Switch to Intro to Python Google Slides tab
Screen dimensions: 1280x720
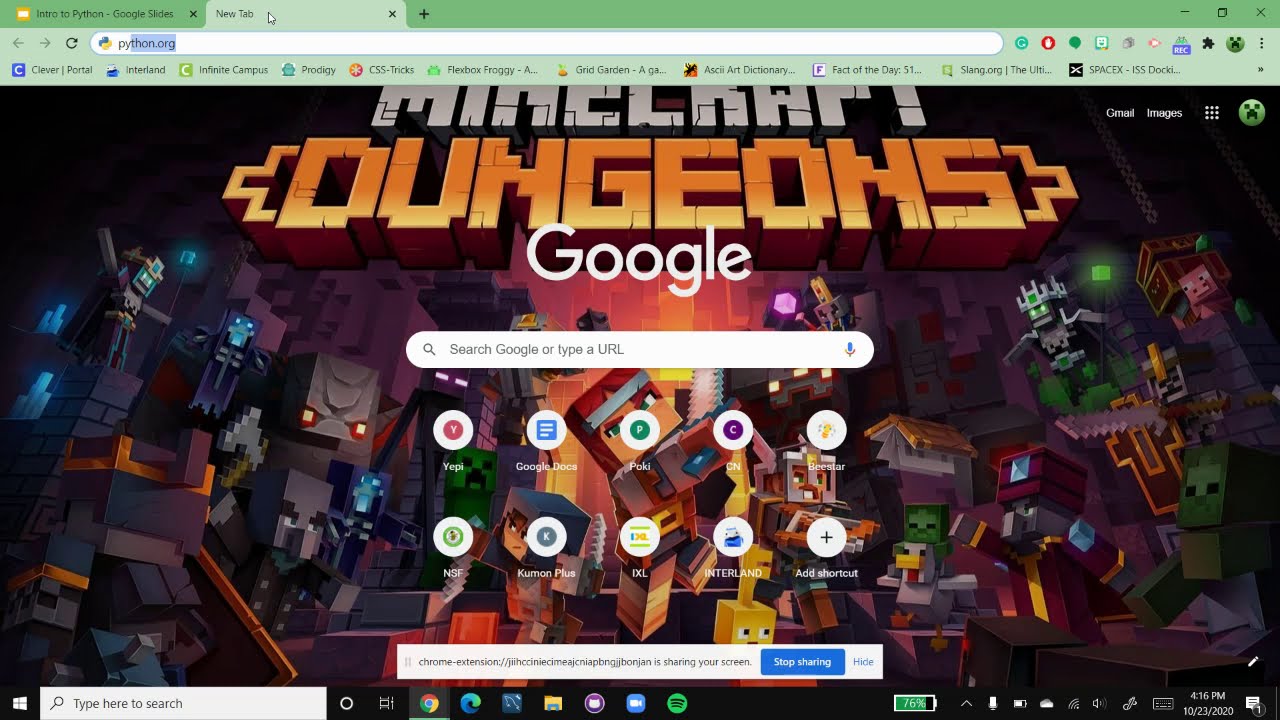tap(105, 14)
